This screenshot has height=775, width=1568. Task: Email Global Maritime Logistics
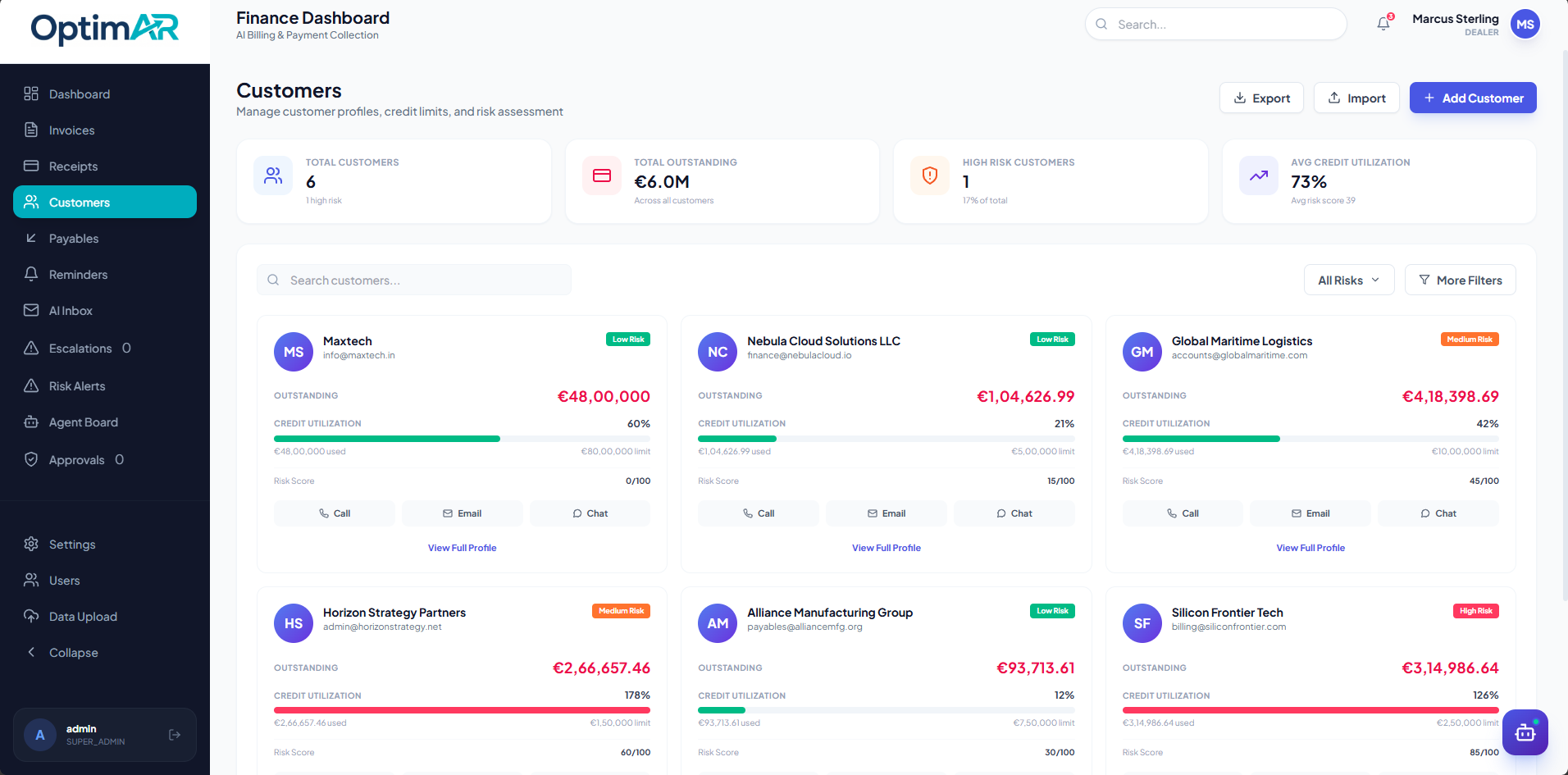coord(1310,513)
